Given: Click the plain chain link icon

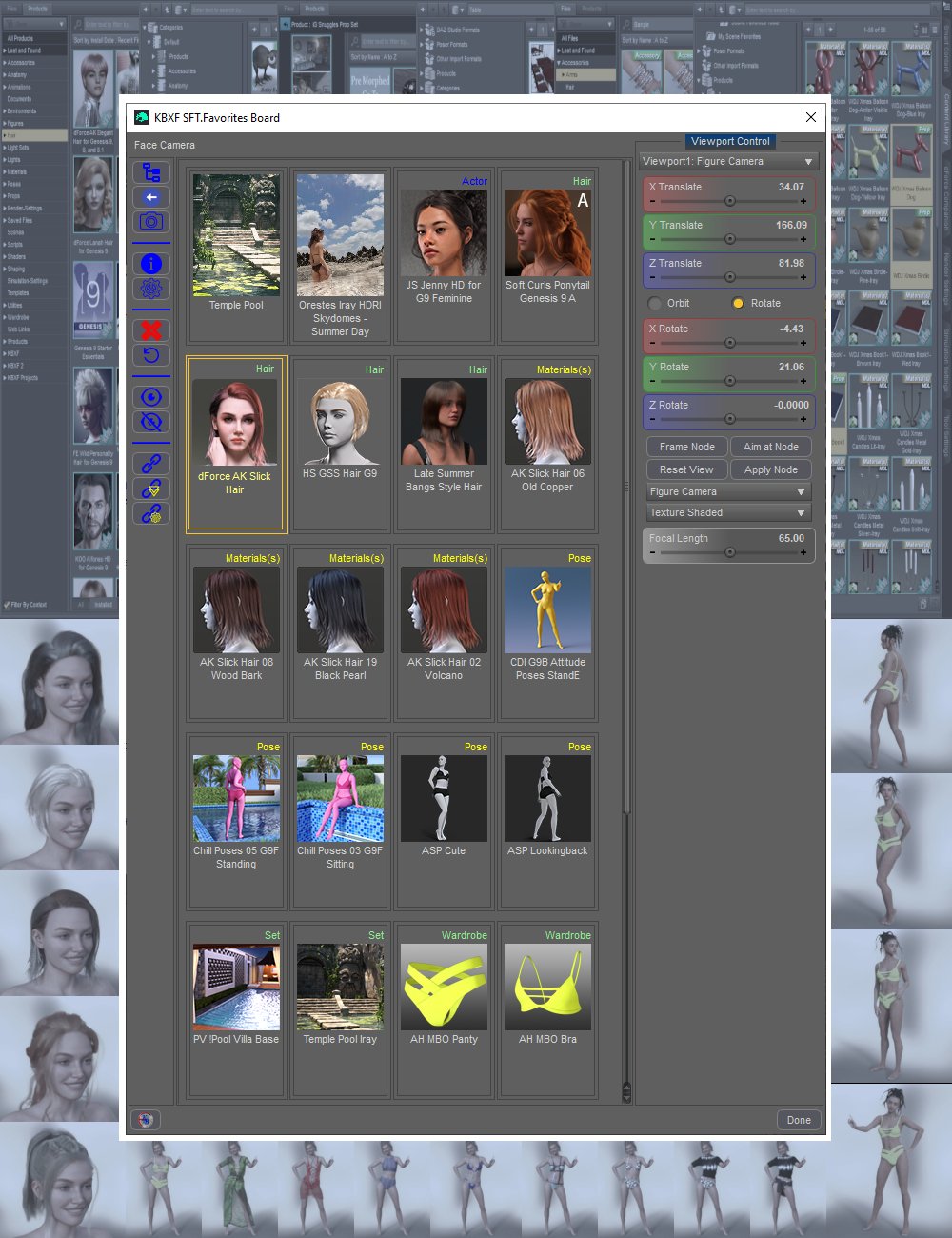Looking at the screenshot, I should click(x=151, y=464).
